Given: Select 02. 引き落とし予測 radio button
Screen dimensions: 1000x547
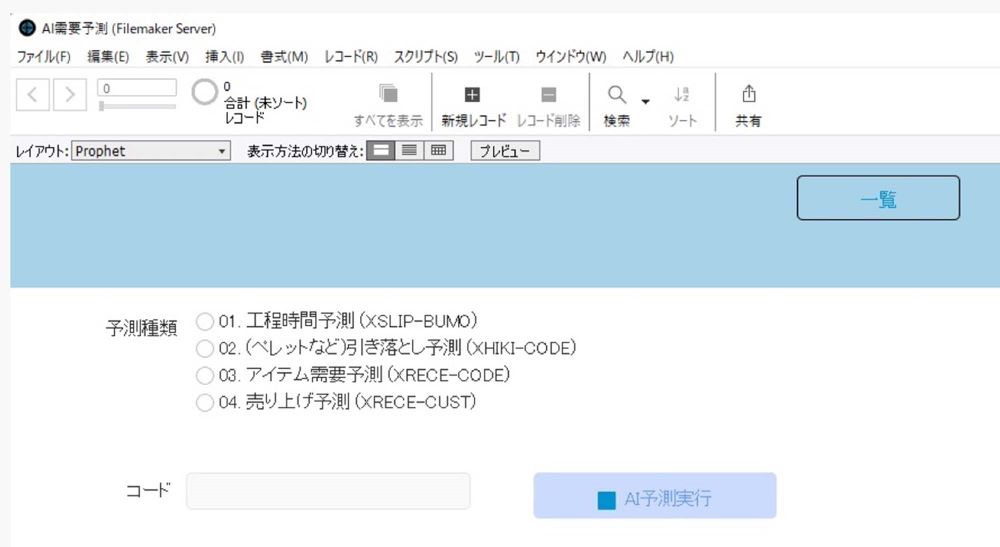Looking at the screenshot, I should point(205,349).
